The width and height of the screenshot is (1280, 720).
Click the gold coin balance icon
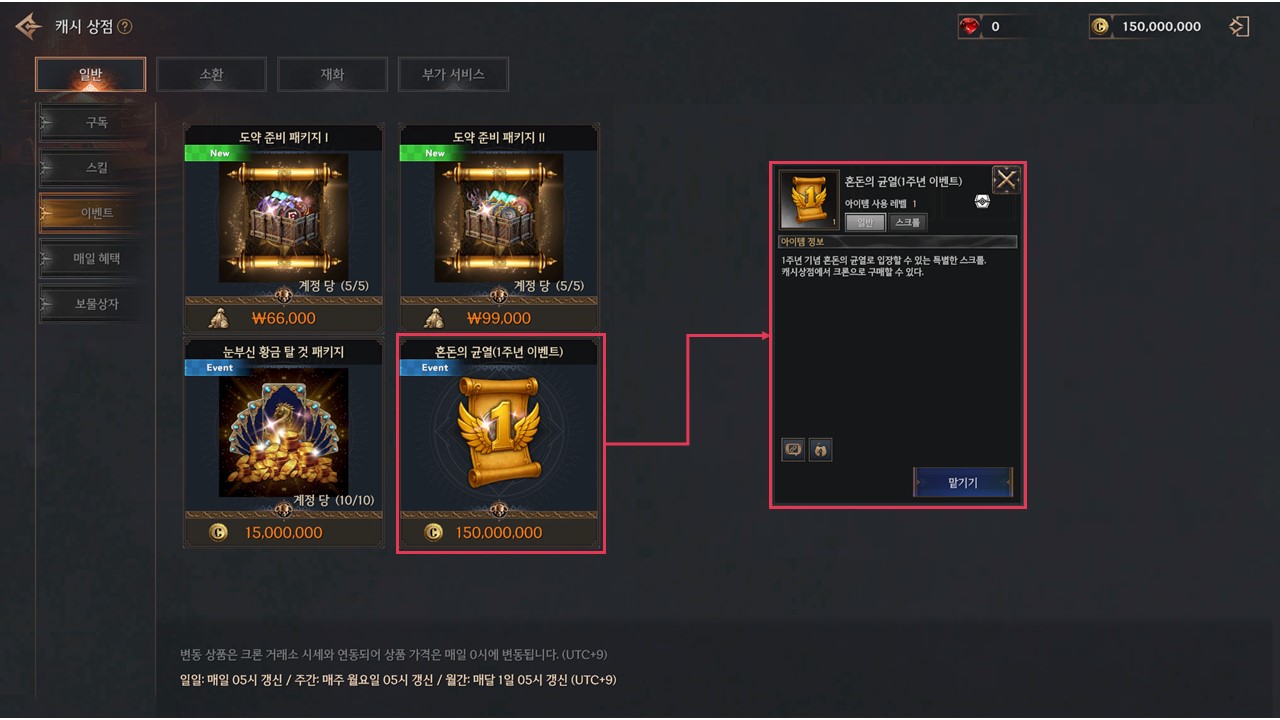pos(1100,27)
